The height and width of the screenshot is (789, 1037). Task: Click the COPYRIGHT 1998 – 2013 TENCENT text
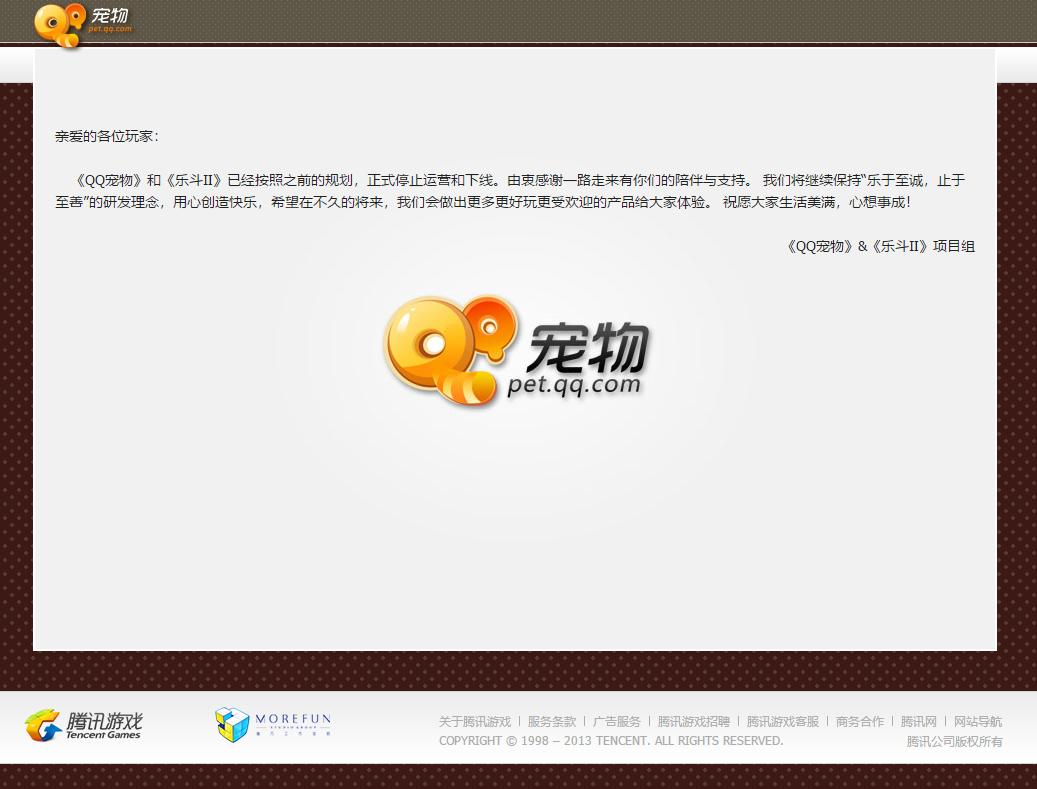(x=611, y=741)
